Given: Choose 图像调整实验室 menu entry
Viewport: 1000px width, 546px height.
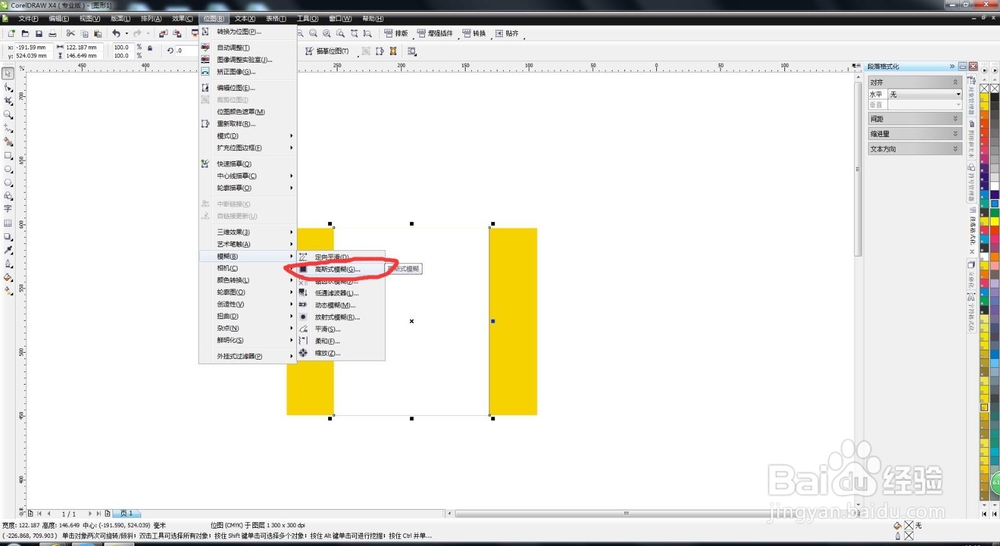Looking at the screenshot, I should pos(247,59).
